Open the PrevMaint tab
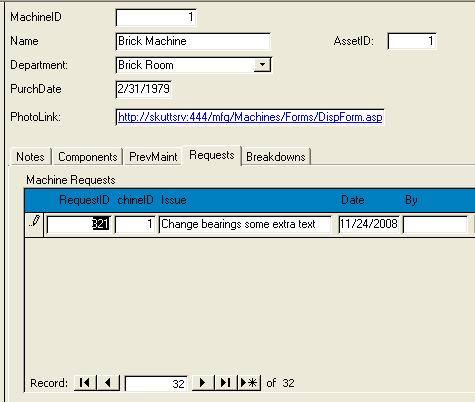Viewport: 475px width, 402px height. [153, 157]
